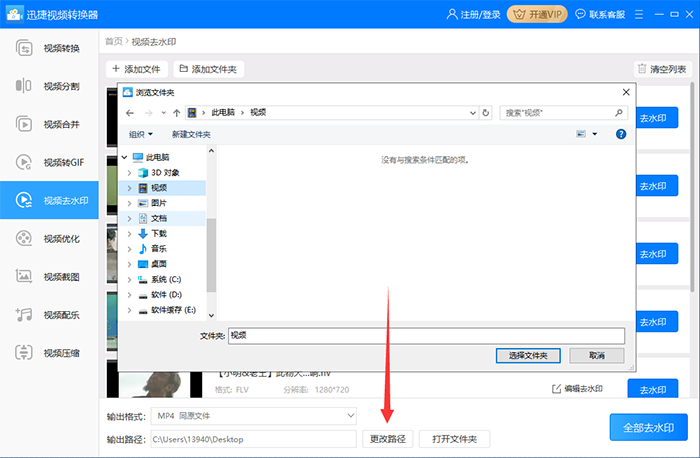The width and height of the screenshot is (700, 458).
Task: Click the dialog's forward arrow
Action: [x=148, y=113]
